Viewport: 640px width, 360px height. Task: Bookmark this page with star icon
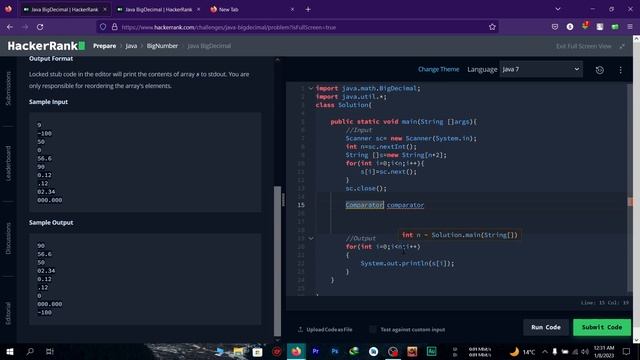point(492,27)
